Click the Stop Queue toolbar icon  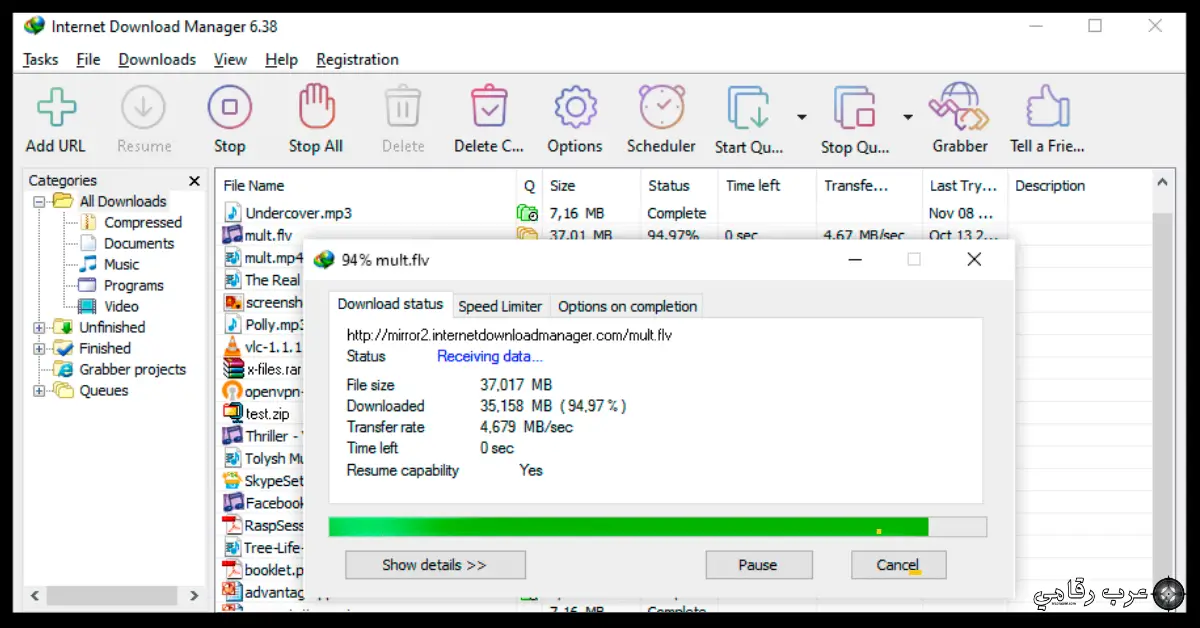(x=854, y=107)
